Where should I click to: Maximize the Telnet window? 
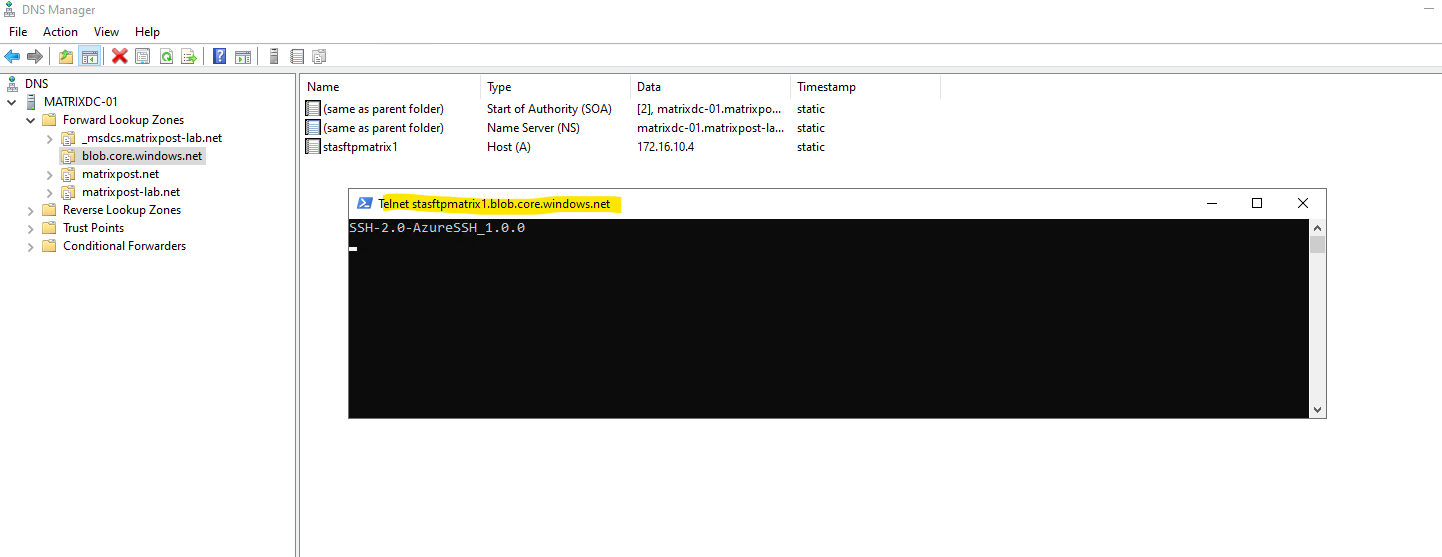point(1257,203)
